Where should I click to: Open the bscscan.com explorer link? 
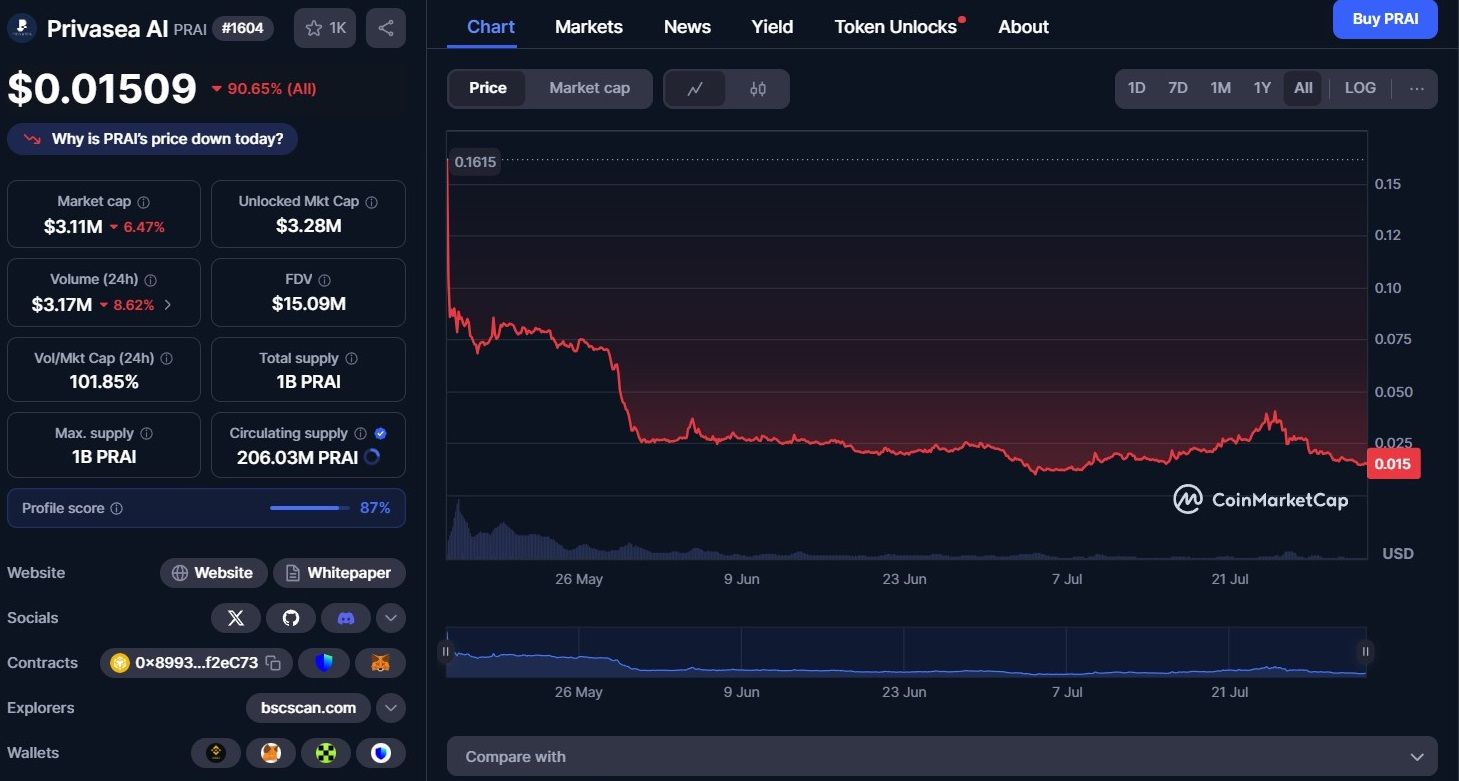[308, 708]
